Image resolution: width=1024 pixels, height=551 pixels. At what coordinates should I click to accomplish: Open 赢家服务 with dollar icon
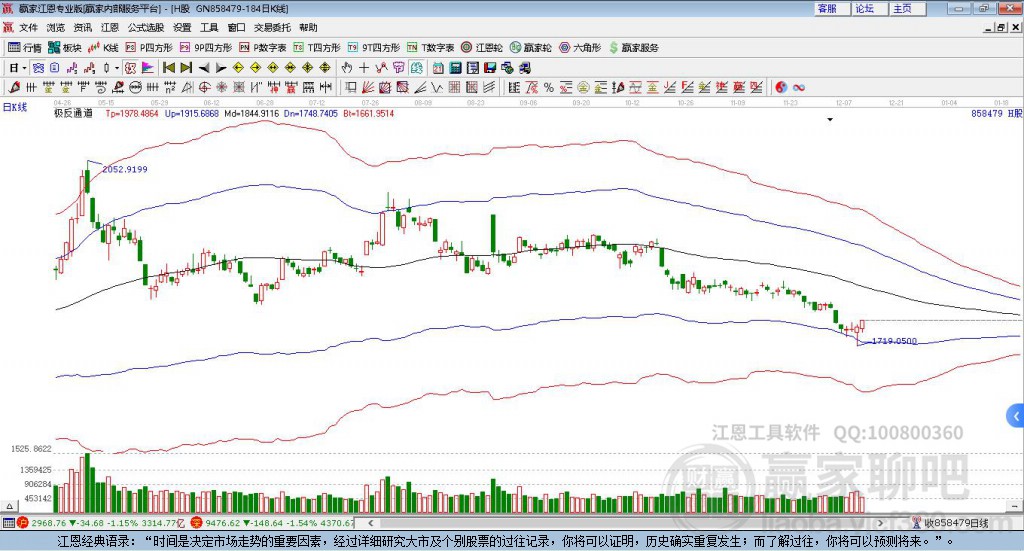pos(633,48)
